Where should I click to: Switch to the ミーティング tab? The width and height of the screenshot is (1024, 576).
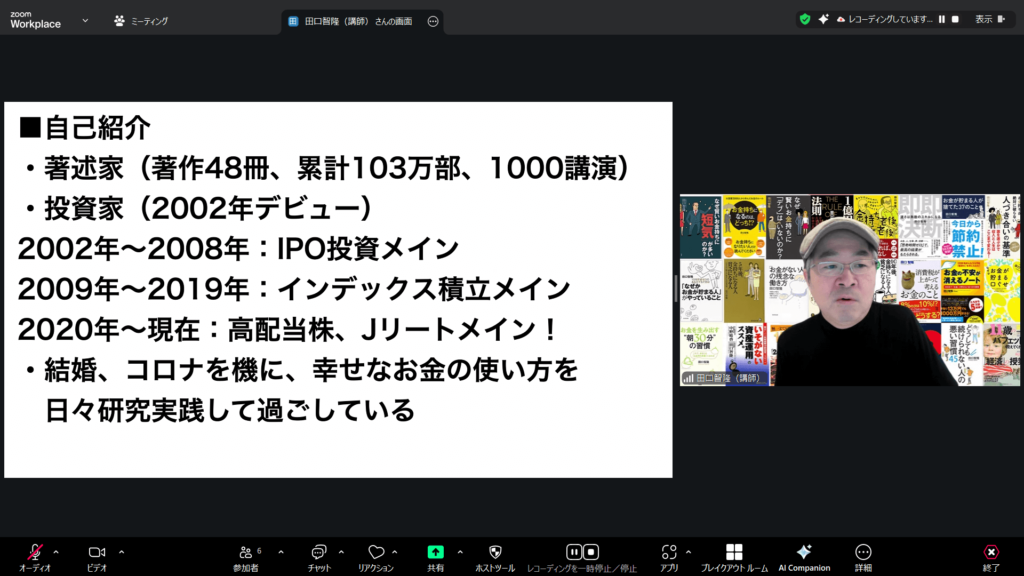point(141,20)
